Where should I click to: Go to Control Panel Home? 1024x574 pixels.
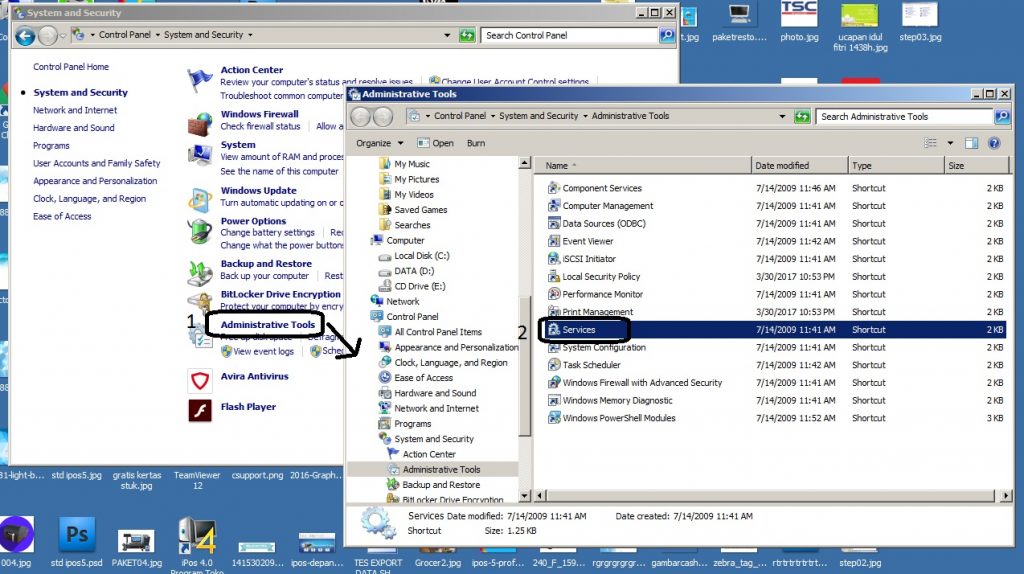[x=71, y=67]
